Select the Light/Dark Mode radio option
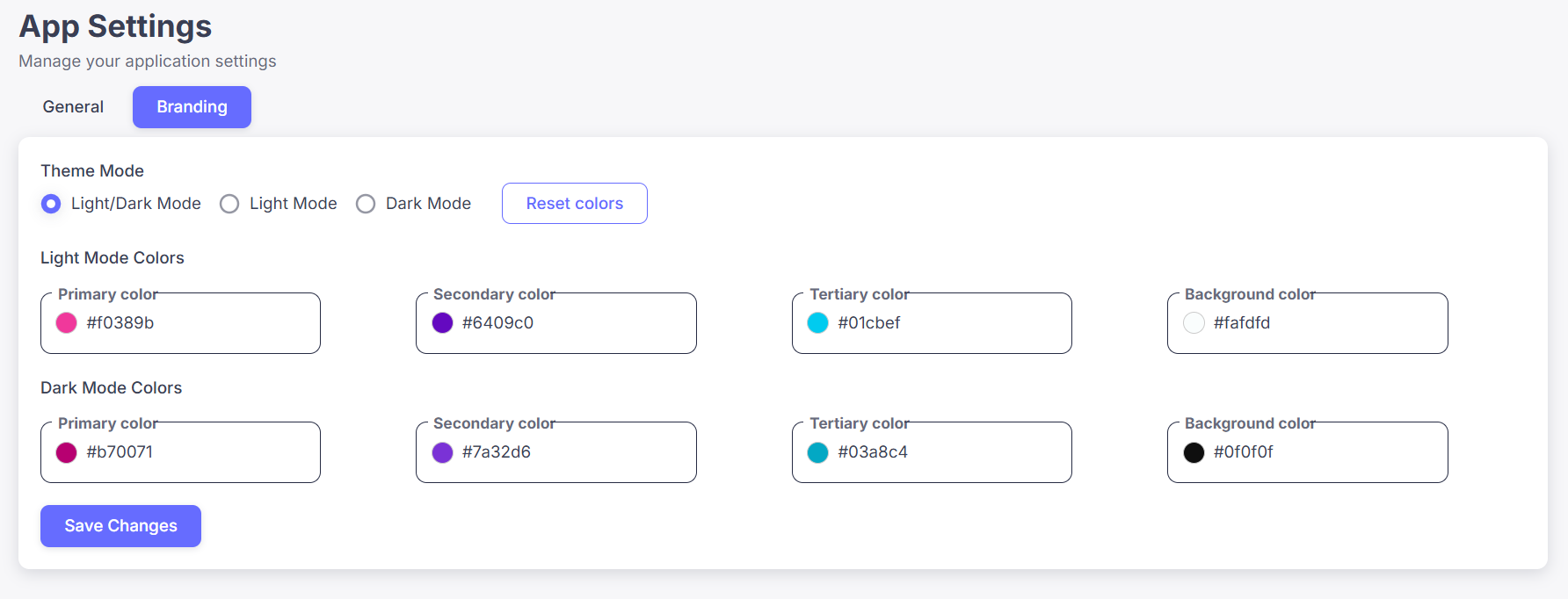Viewport: 1568px width, 599px height. click(x=51, y=204)
